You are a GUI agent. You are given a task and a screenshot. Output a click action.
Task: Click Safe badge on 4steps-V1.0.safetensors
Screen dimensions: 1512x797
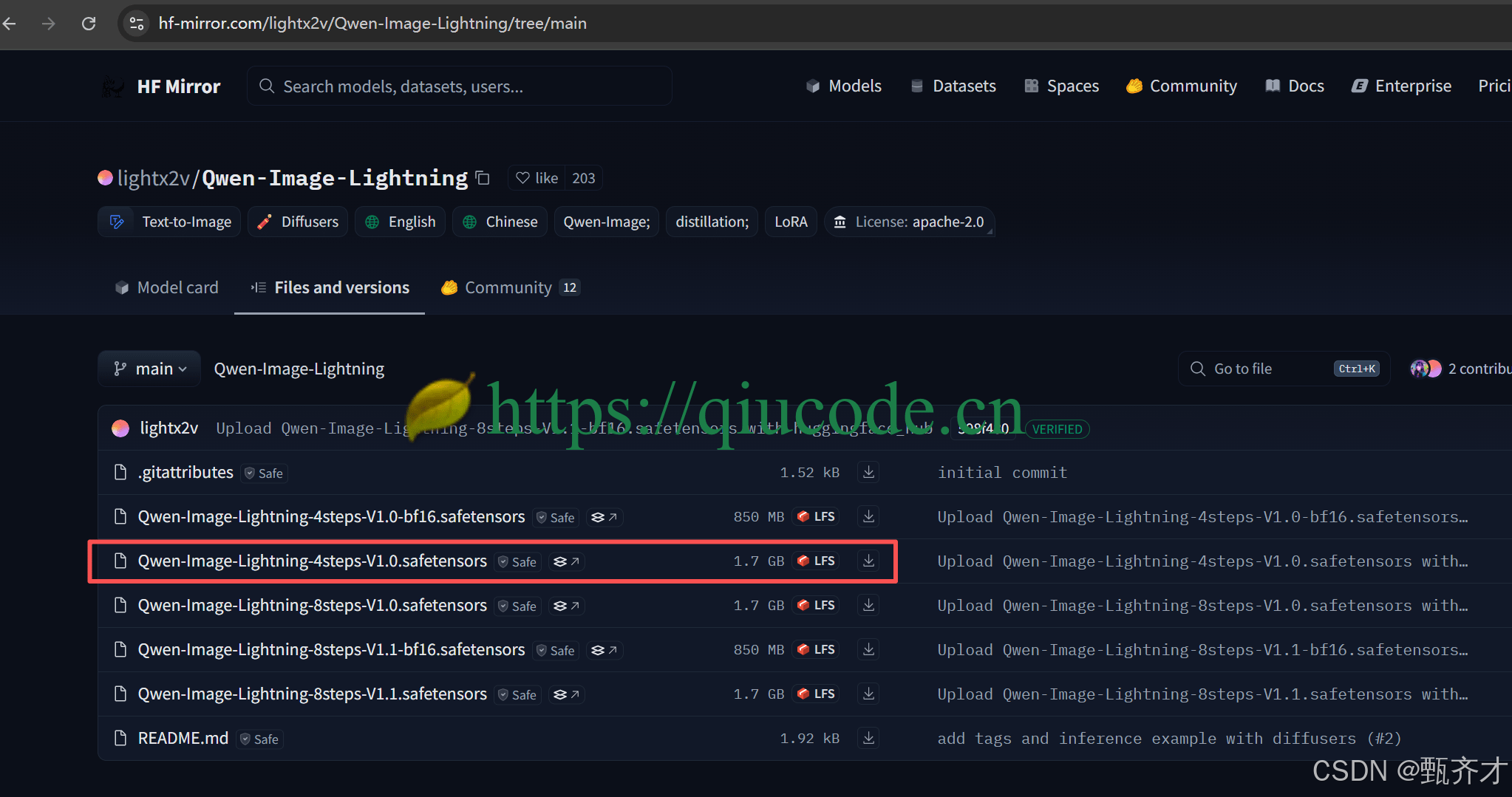[x=518, y=562]
